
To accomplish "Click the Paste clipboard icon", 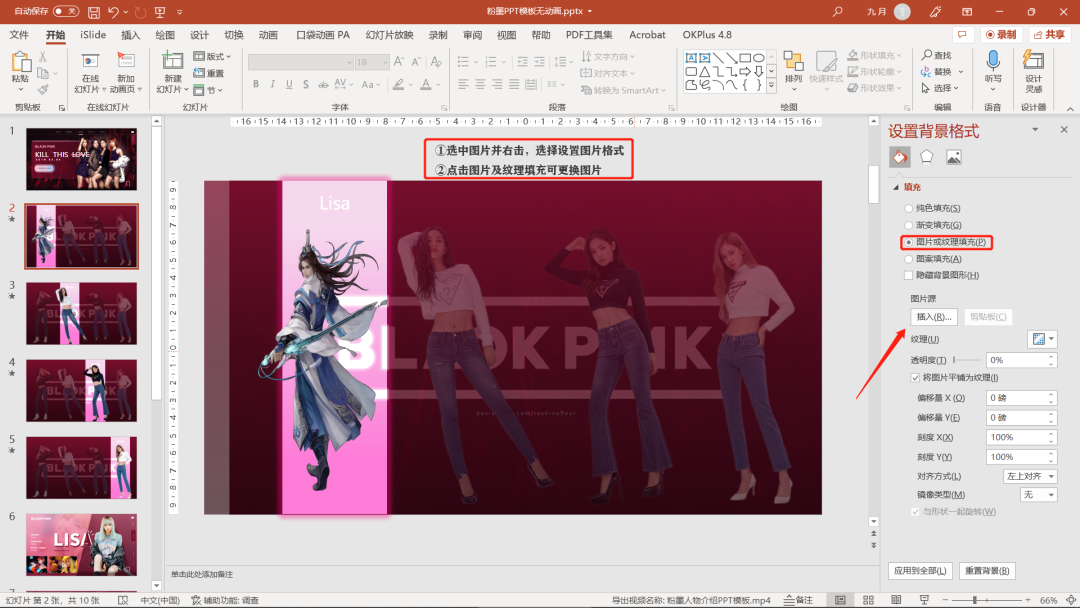I will [20, 66].
